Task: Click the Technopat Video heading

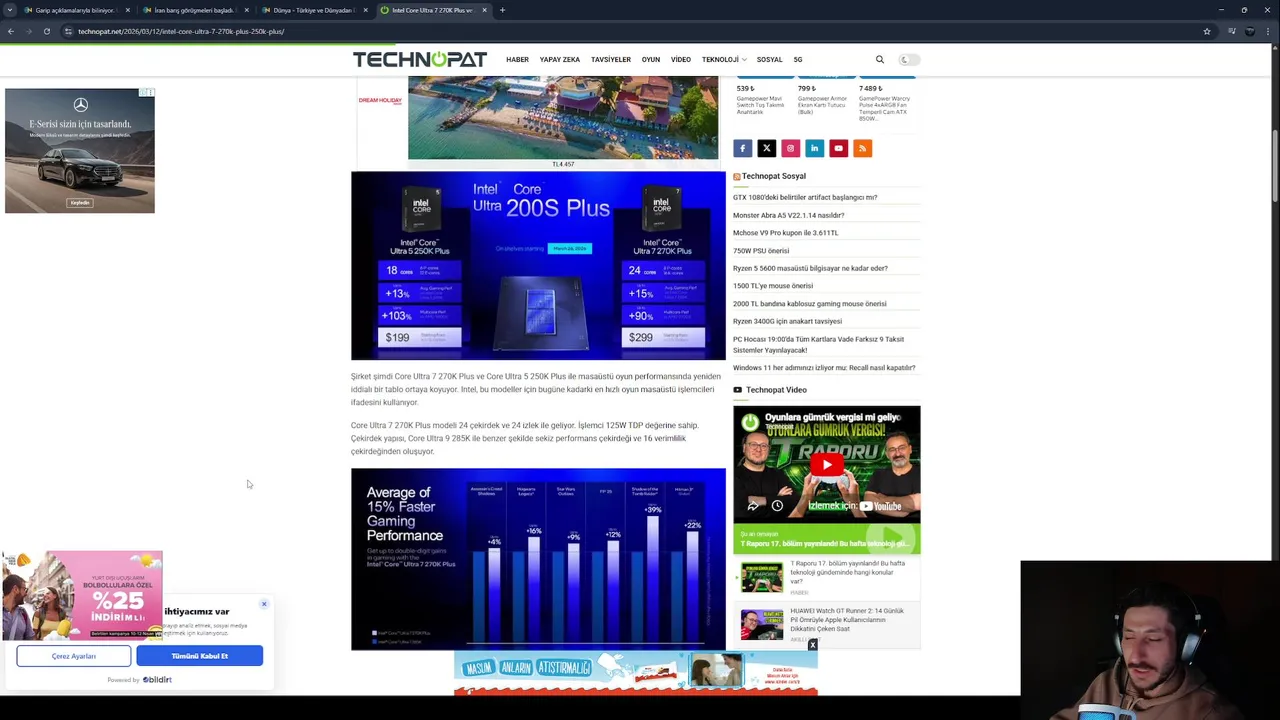Action: 776,390
